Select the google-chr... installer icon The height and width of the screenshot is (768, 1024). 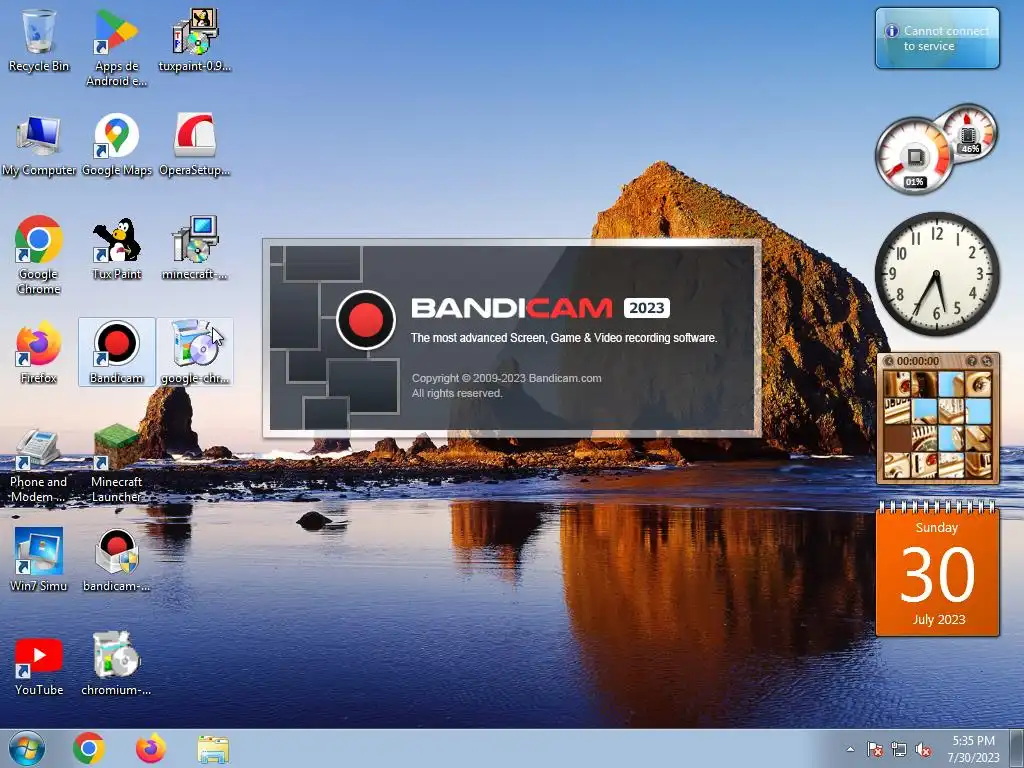[195, 351]
